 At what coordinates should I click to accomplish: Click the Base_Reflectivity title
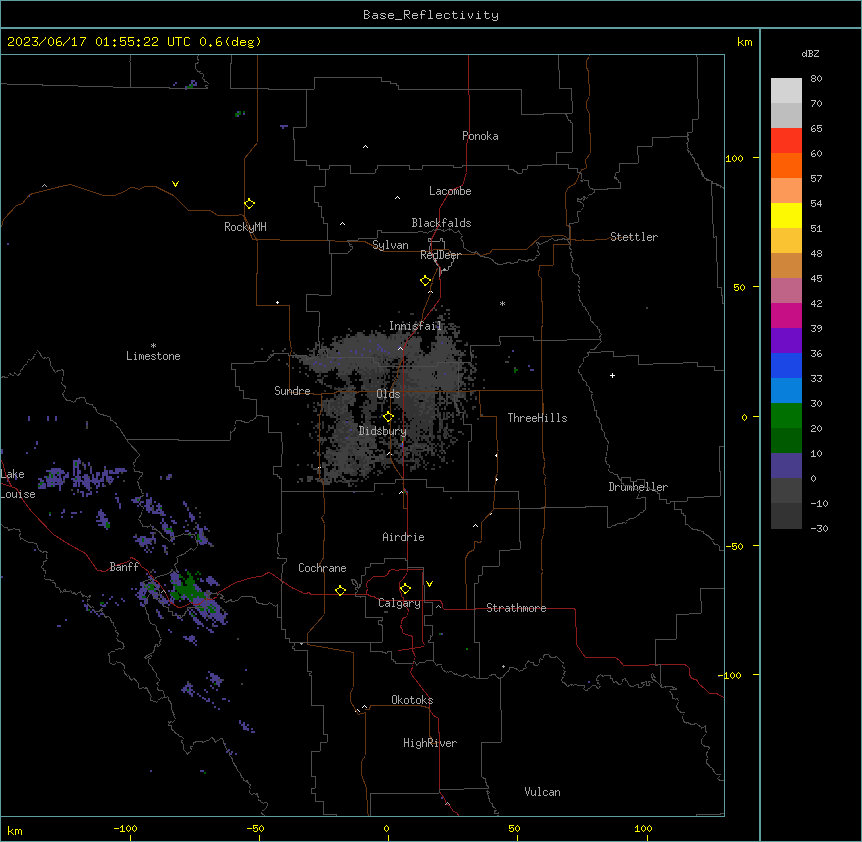431,15
